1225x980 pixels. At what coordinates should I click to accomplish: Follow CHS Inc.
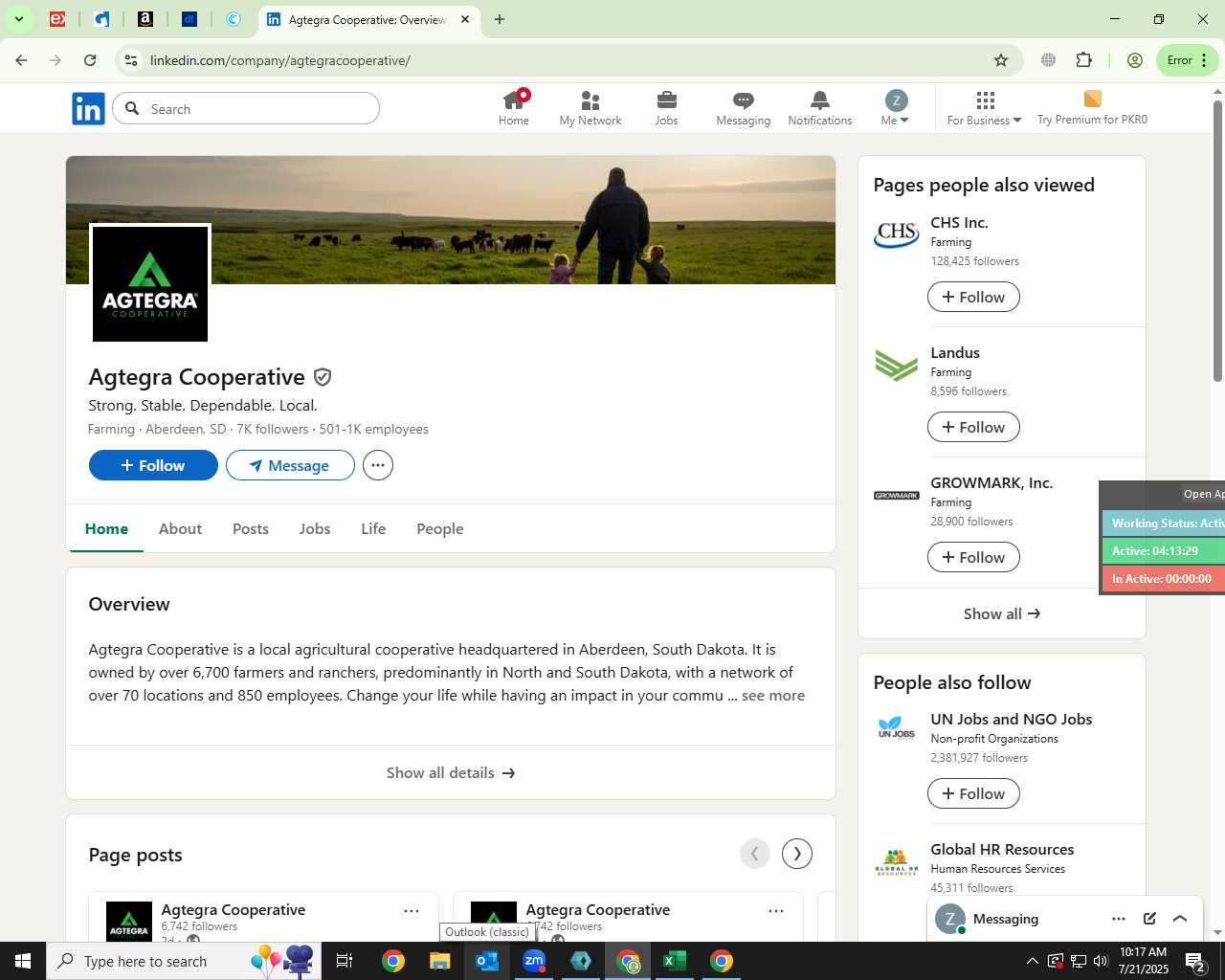(973, 297)
